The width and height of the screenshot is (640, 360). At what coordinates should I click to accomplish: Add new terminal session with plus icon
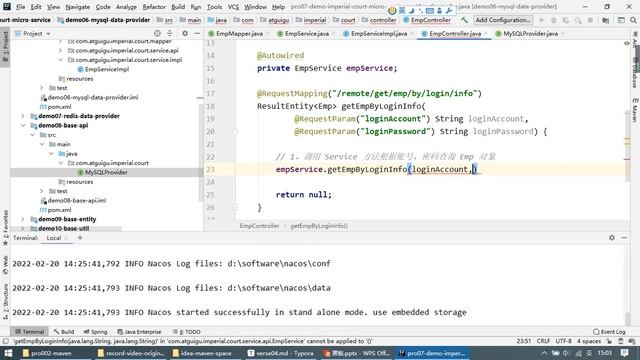80,238
